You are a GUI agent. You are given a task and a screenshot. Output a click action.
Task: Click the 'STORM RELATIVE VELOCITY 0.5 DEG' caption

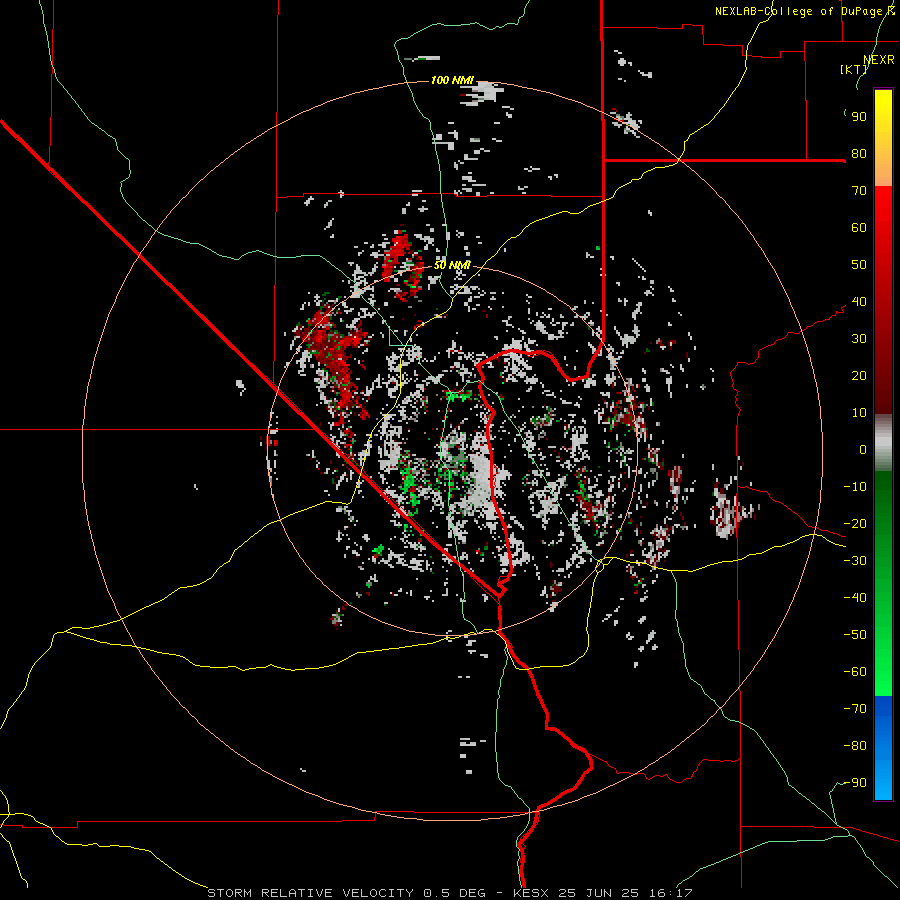tap(346, 893)
